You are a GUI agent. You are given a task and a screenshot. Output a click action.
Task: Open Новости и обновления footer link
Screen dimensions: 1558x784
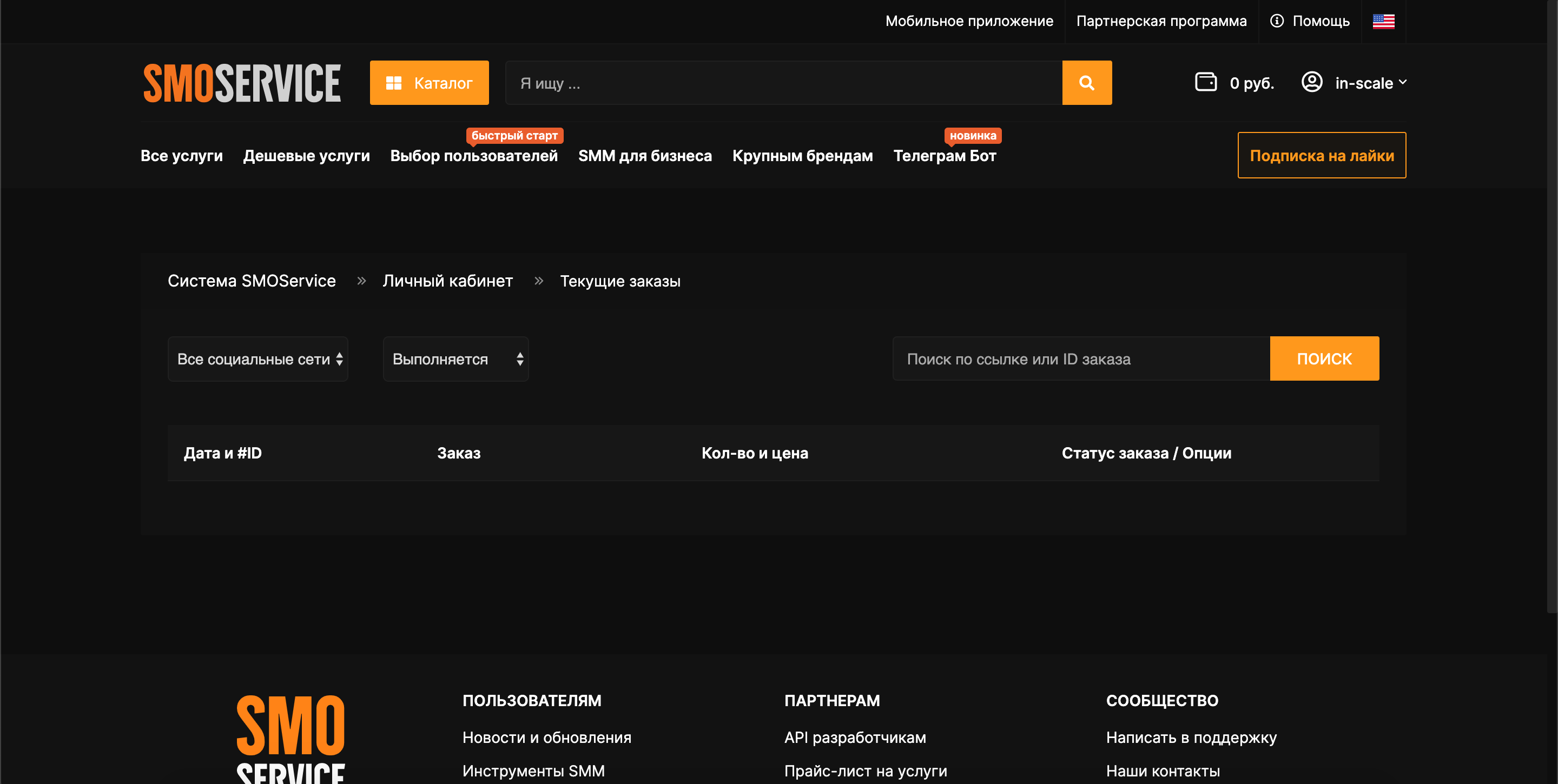coord(547,738)
